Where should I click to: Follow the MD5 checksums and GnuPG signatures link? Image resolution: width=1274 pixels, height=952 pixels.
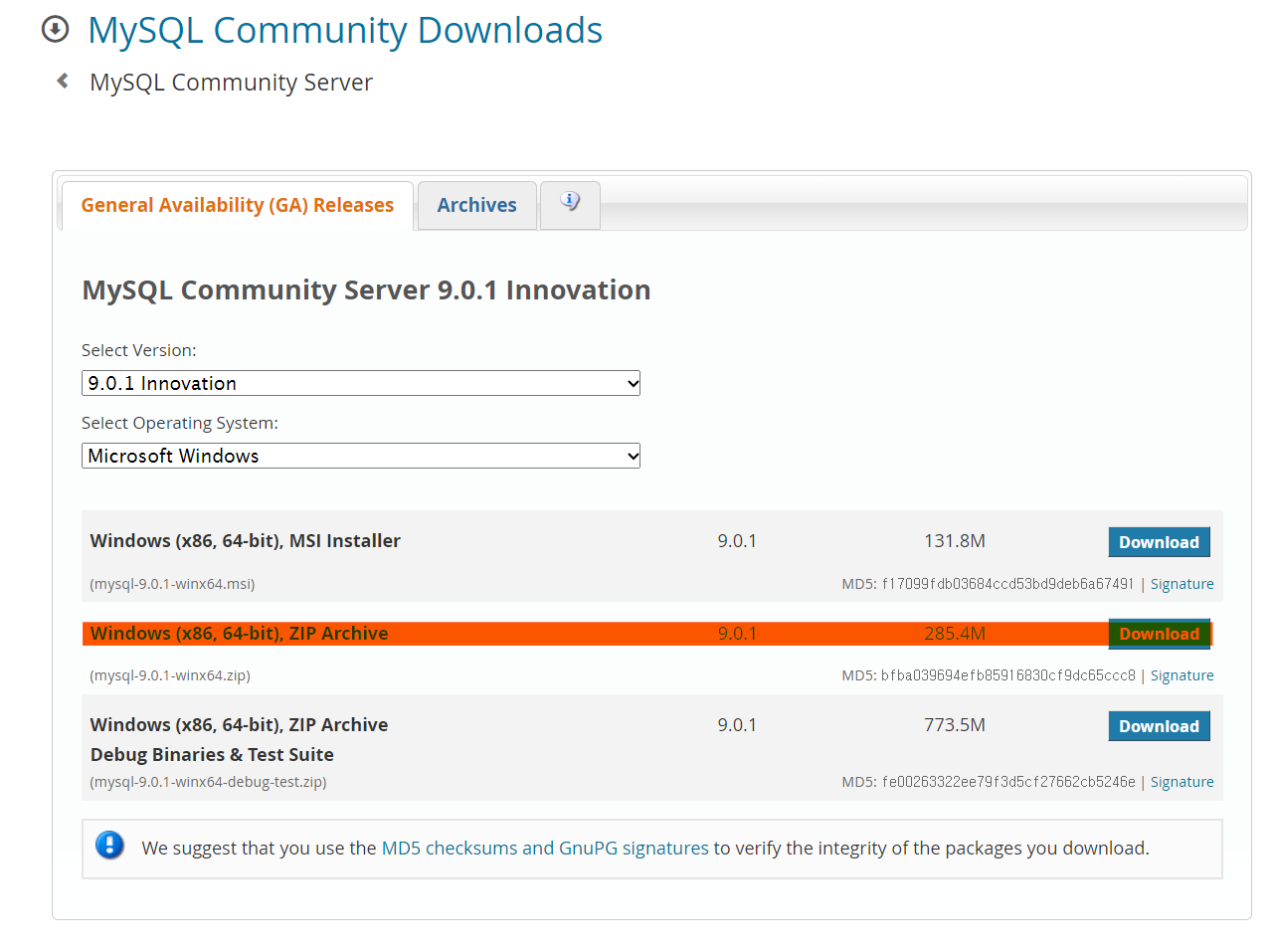[x=545, y=848]
